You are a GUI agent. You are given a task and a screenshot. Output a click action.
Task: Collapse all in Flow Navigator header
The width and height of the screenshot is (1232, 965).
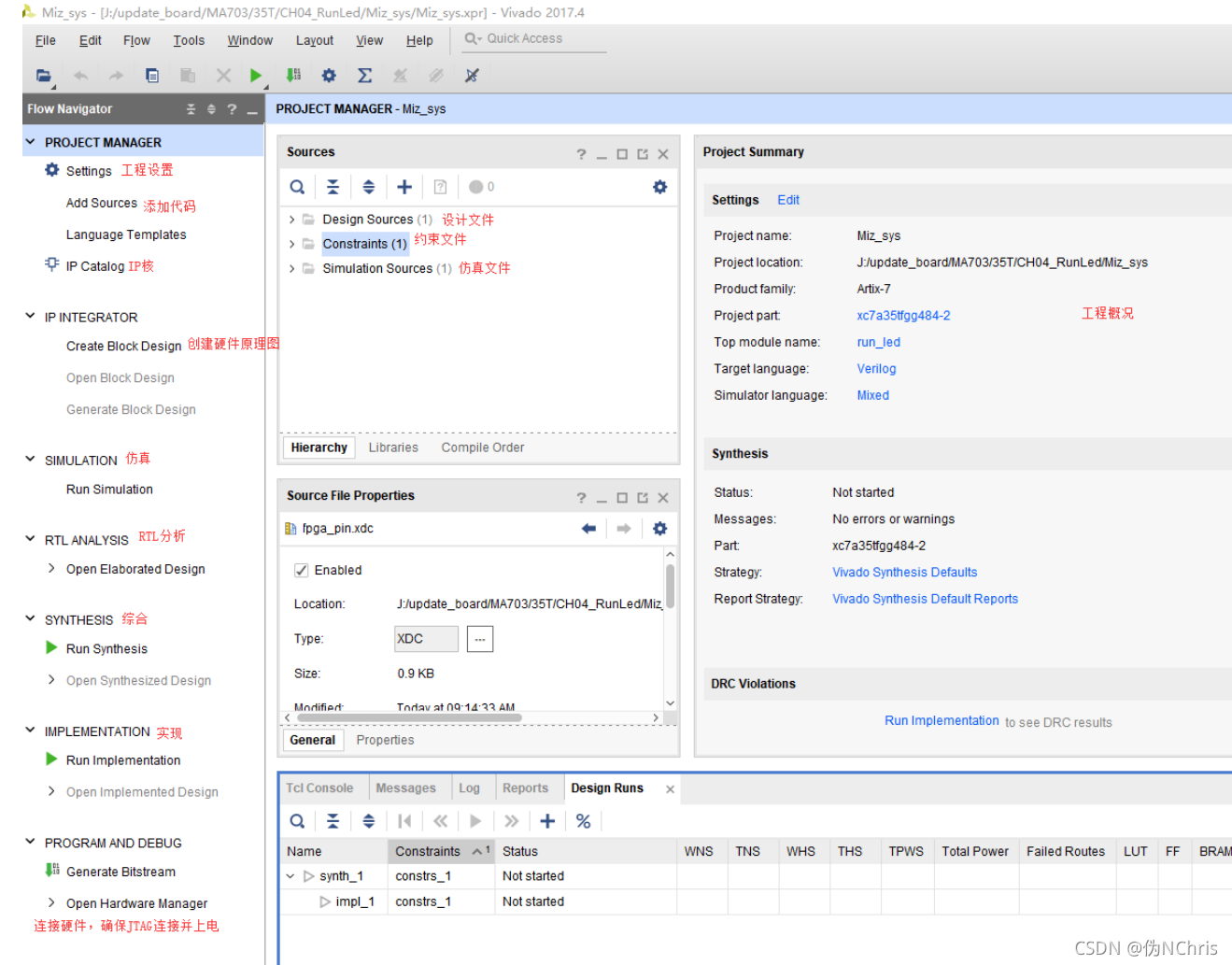click(x=191, y=109)
